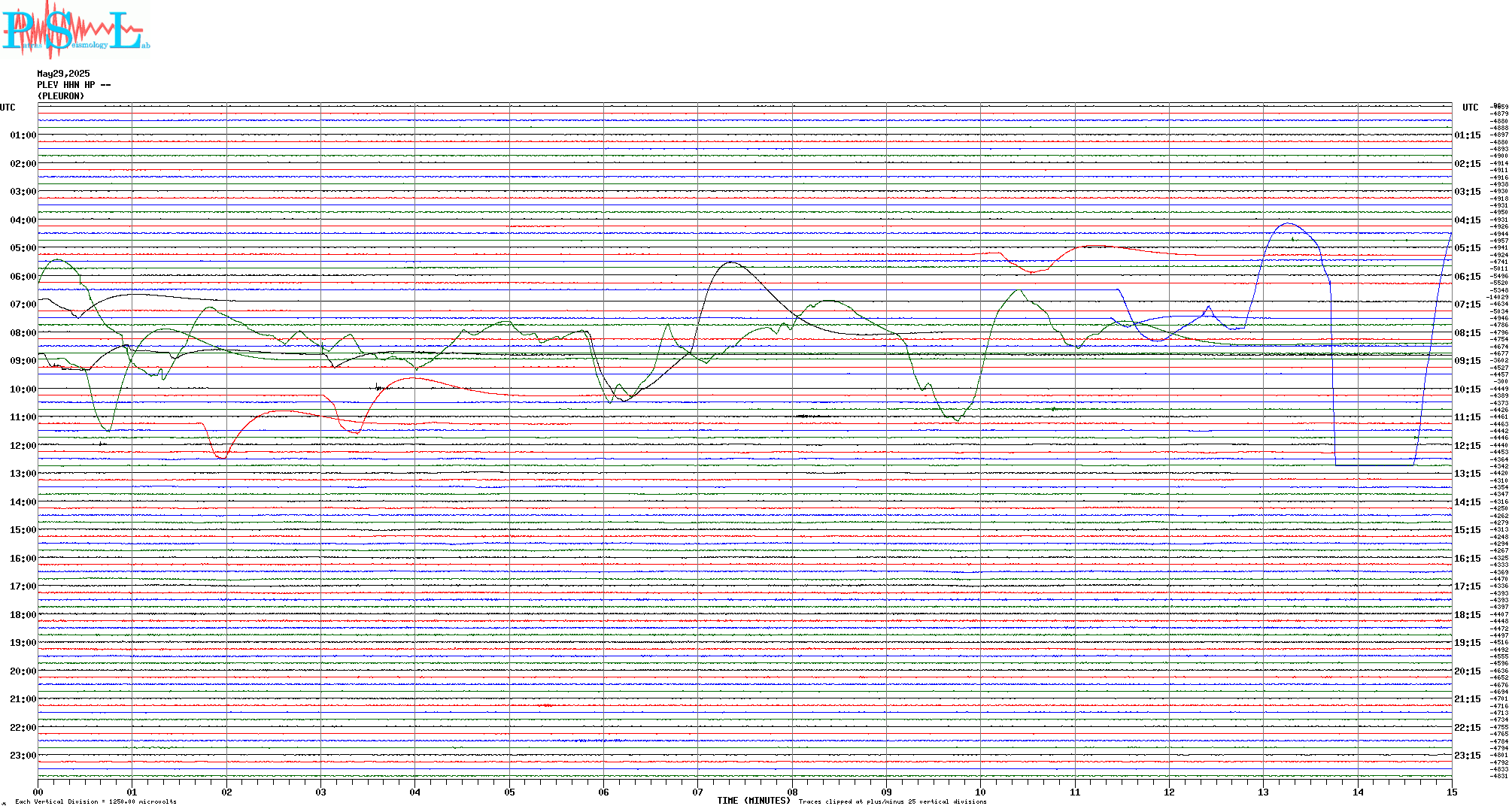1512x812 pixels.
Task: Click the 05:00 UTC hour label on left
Action: coord(23,248)
